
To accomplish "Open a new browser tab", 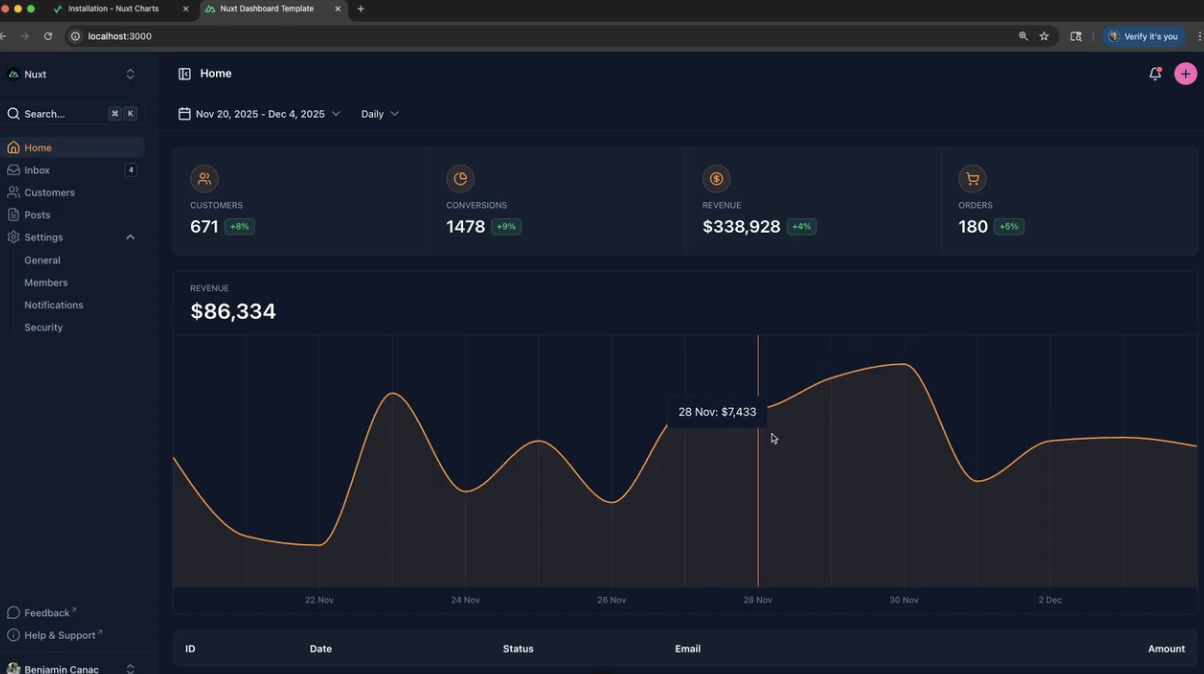I will point(360,9).
